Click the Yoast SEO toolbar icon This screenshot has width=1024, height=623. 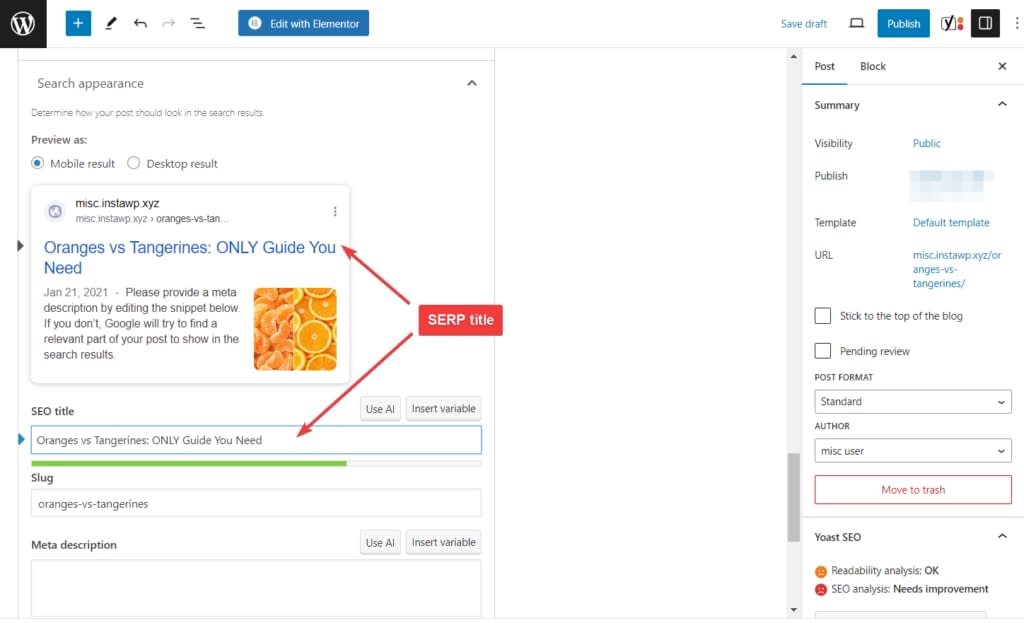[x=950, y=22]
